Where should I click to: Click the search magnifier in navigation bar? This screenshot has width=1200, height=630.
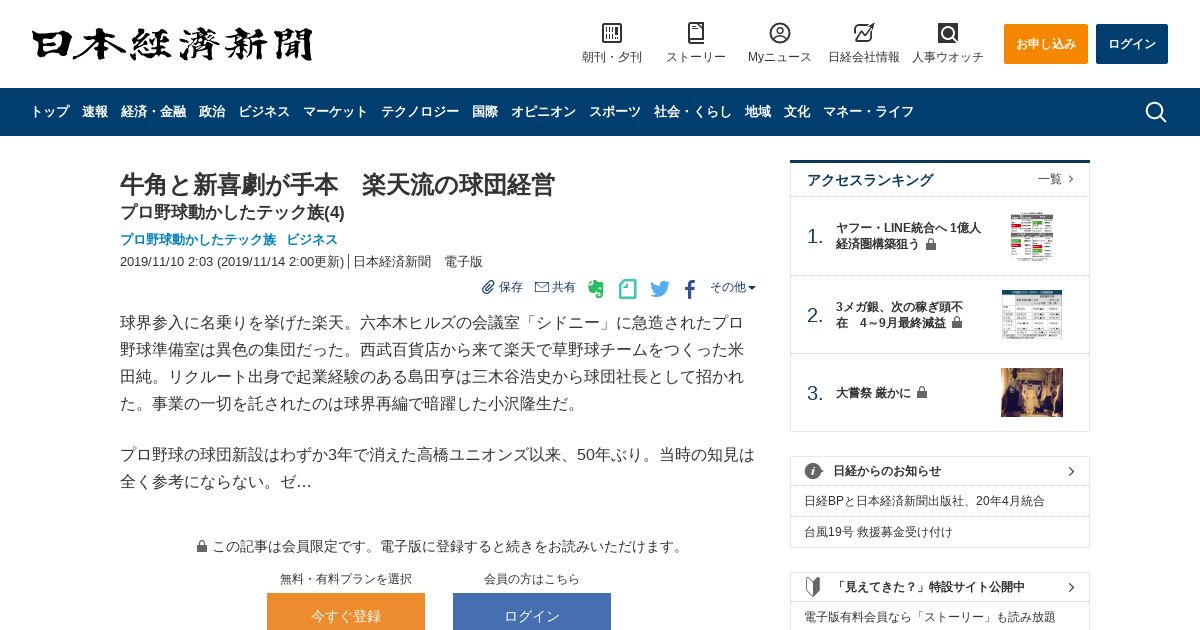pos(1156,112)
